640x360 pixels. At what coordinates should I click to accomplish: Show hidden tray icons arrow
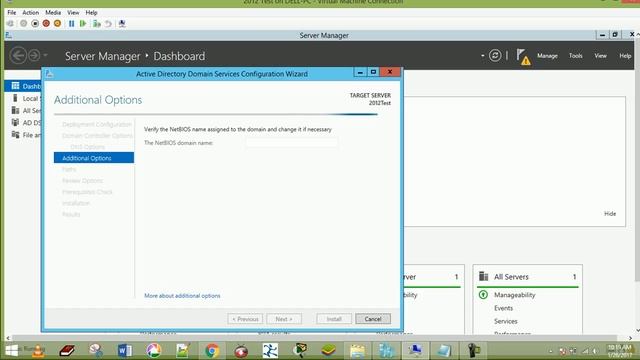click(551, 351)
